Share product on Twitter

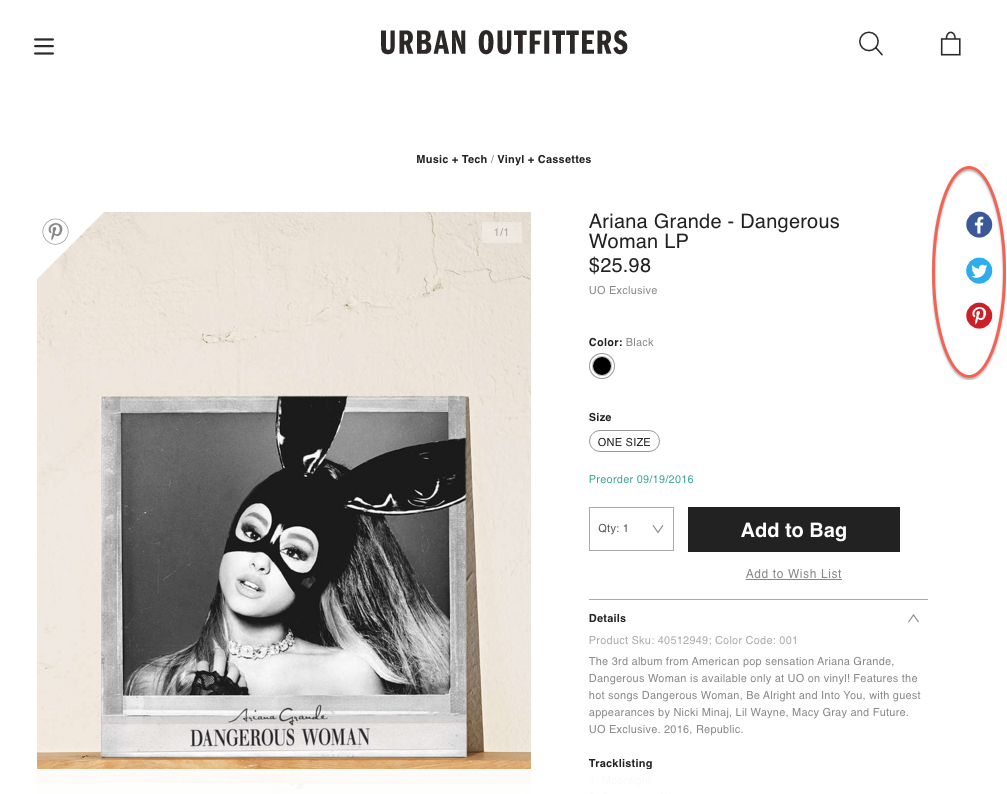click(979, 270)
